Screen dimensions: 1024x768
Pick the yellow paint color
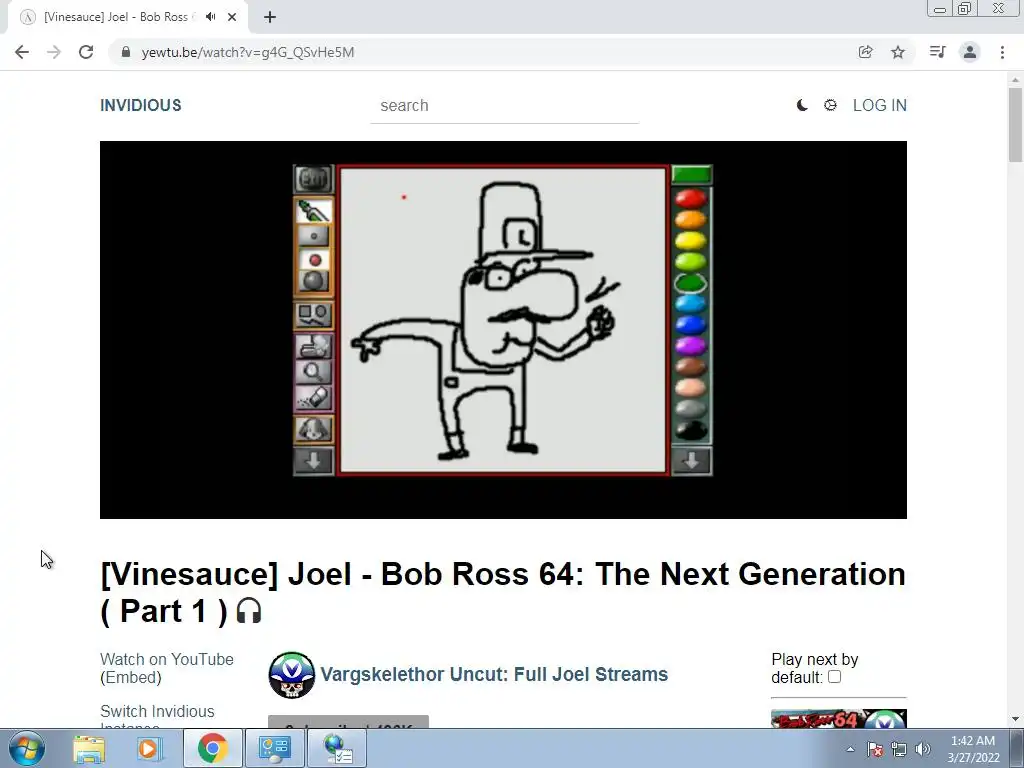pyautogui.click(x=690, y=240)
